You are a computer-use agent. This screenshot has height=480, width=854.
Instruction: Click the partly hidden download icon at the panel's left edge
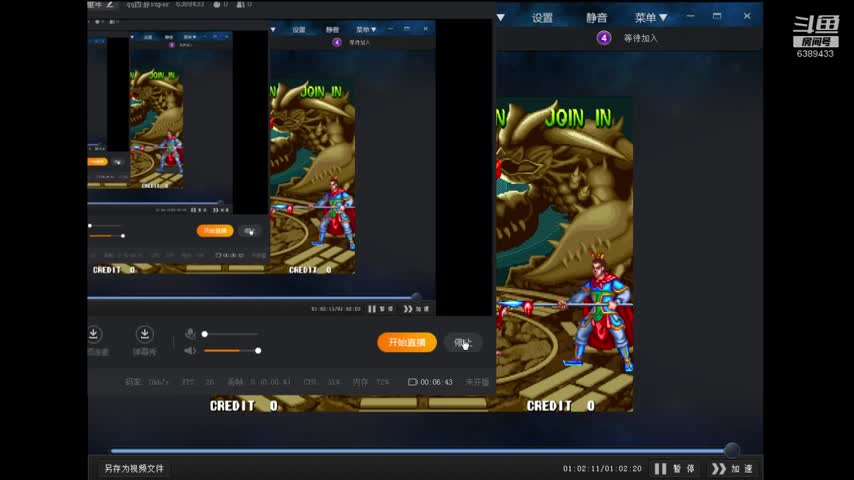(x=94, y=334)
